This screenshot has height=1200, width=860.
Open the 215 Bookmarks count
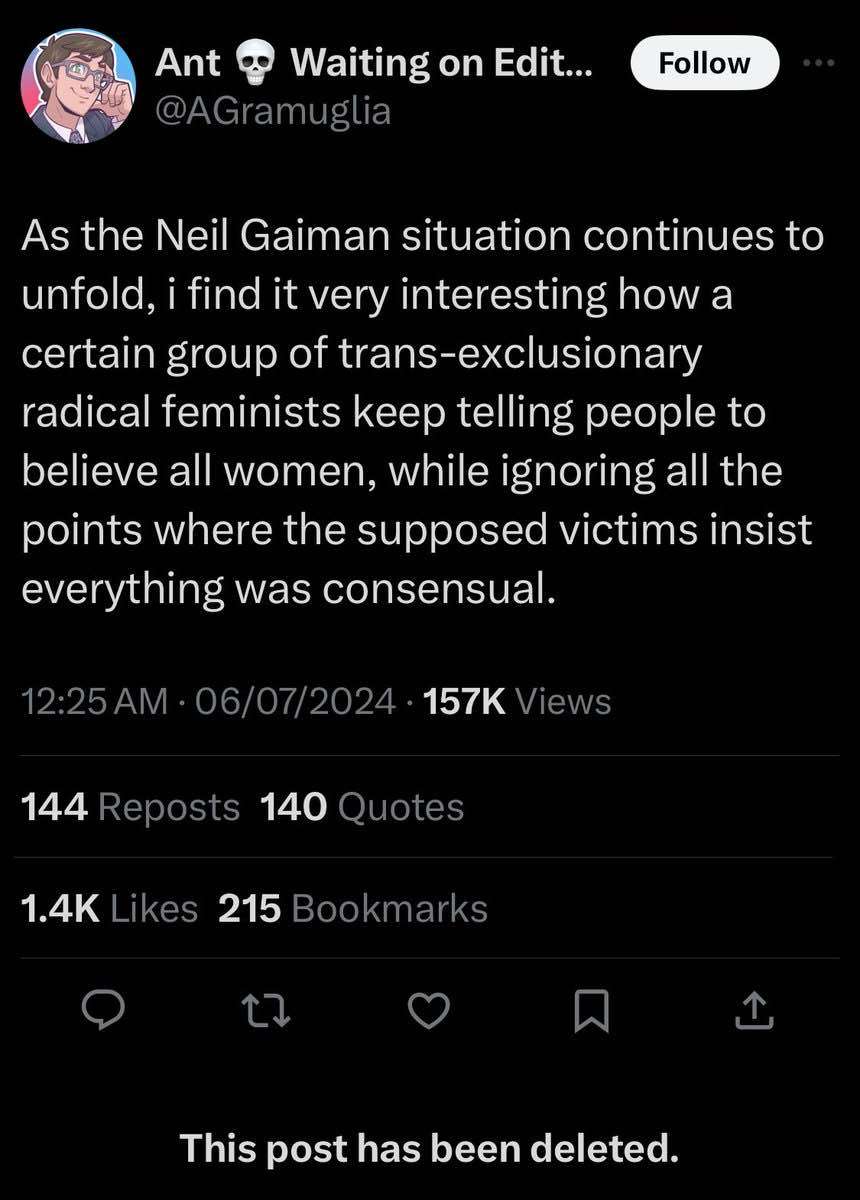pyautogui.click(x=352, y=907)
